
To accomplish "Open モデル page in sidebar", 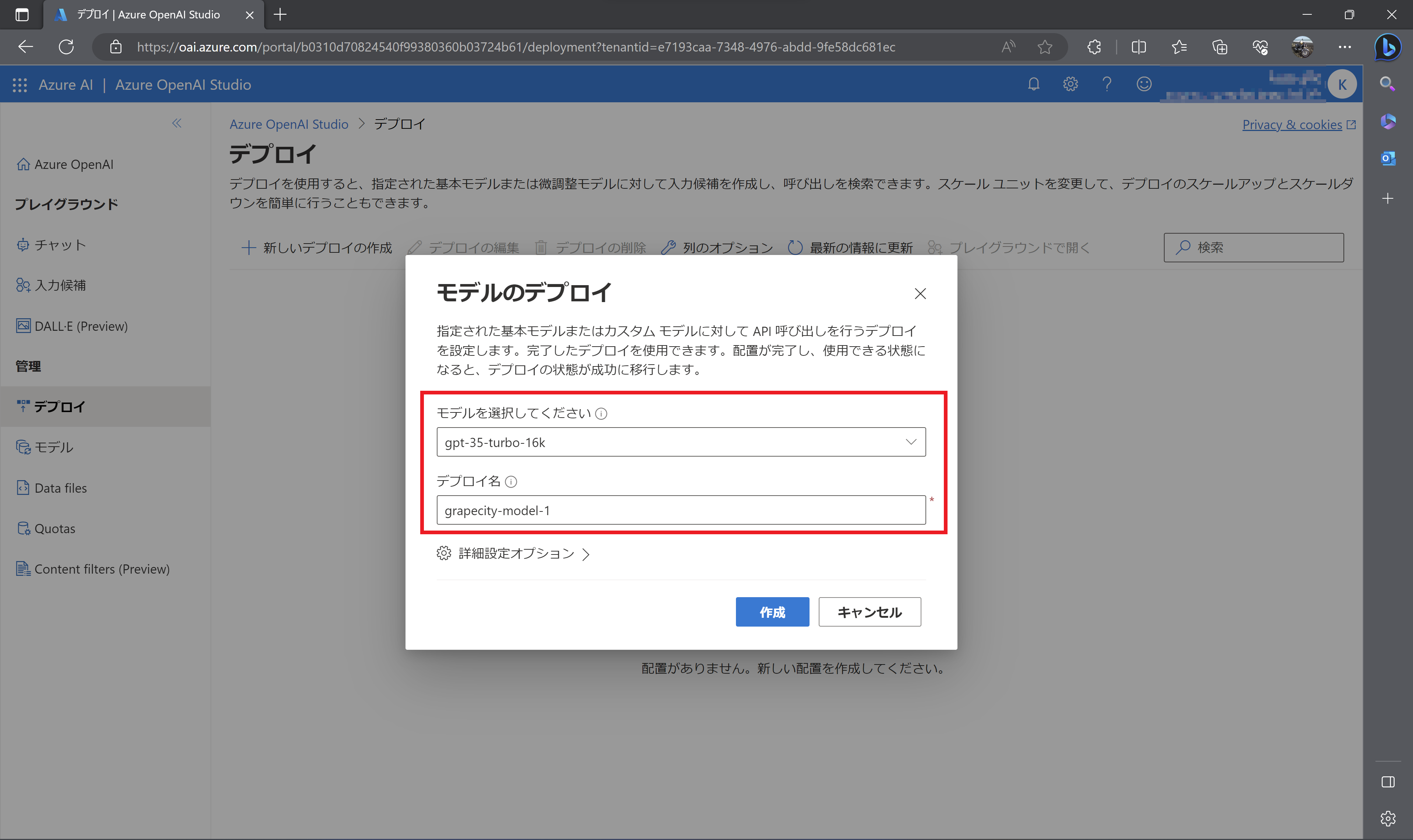I will 45,447.
